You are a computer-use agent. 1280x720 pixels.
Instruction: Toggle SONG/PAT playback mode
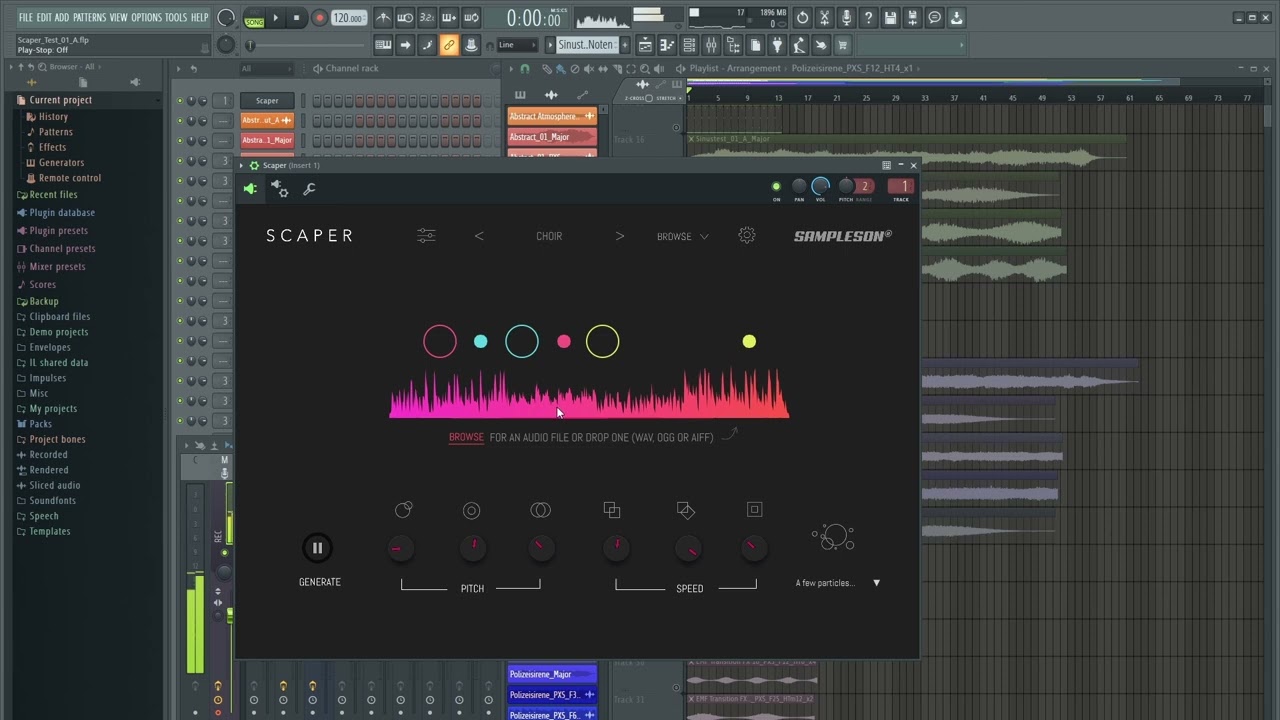click(x=254, y=18)
